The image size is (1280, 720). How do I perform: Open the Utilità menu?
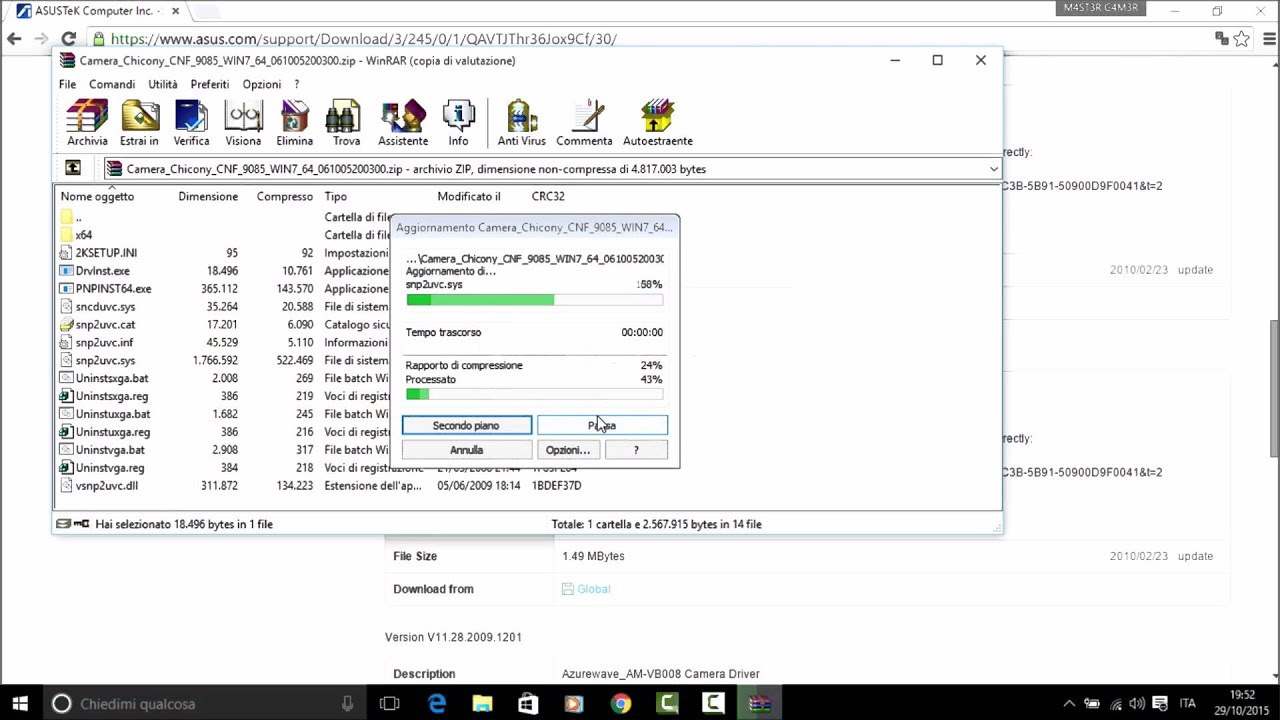(x=163, y=84)
